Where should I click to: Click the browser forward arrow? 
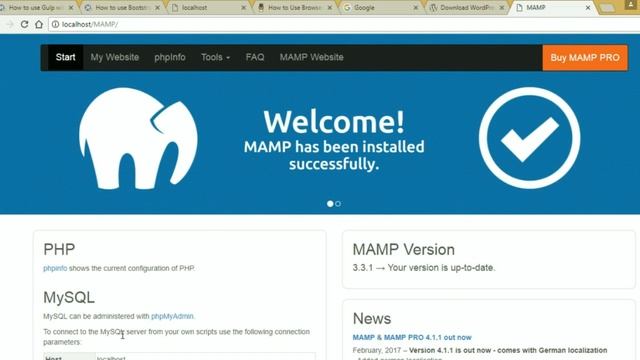(x=10, y=24)
